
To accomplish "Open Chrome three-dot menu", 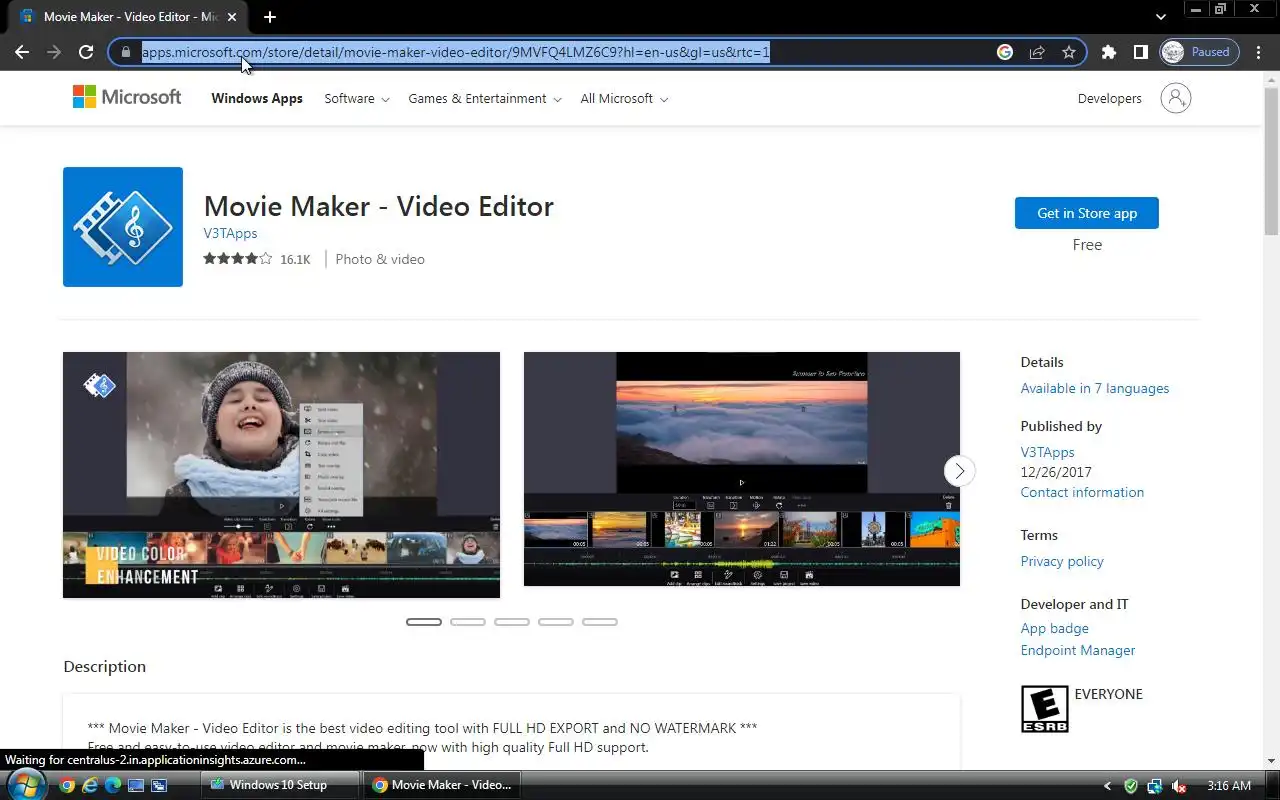I will tap(1259, 52).
